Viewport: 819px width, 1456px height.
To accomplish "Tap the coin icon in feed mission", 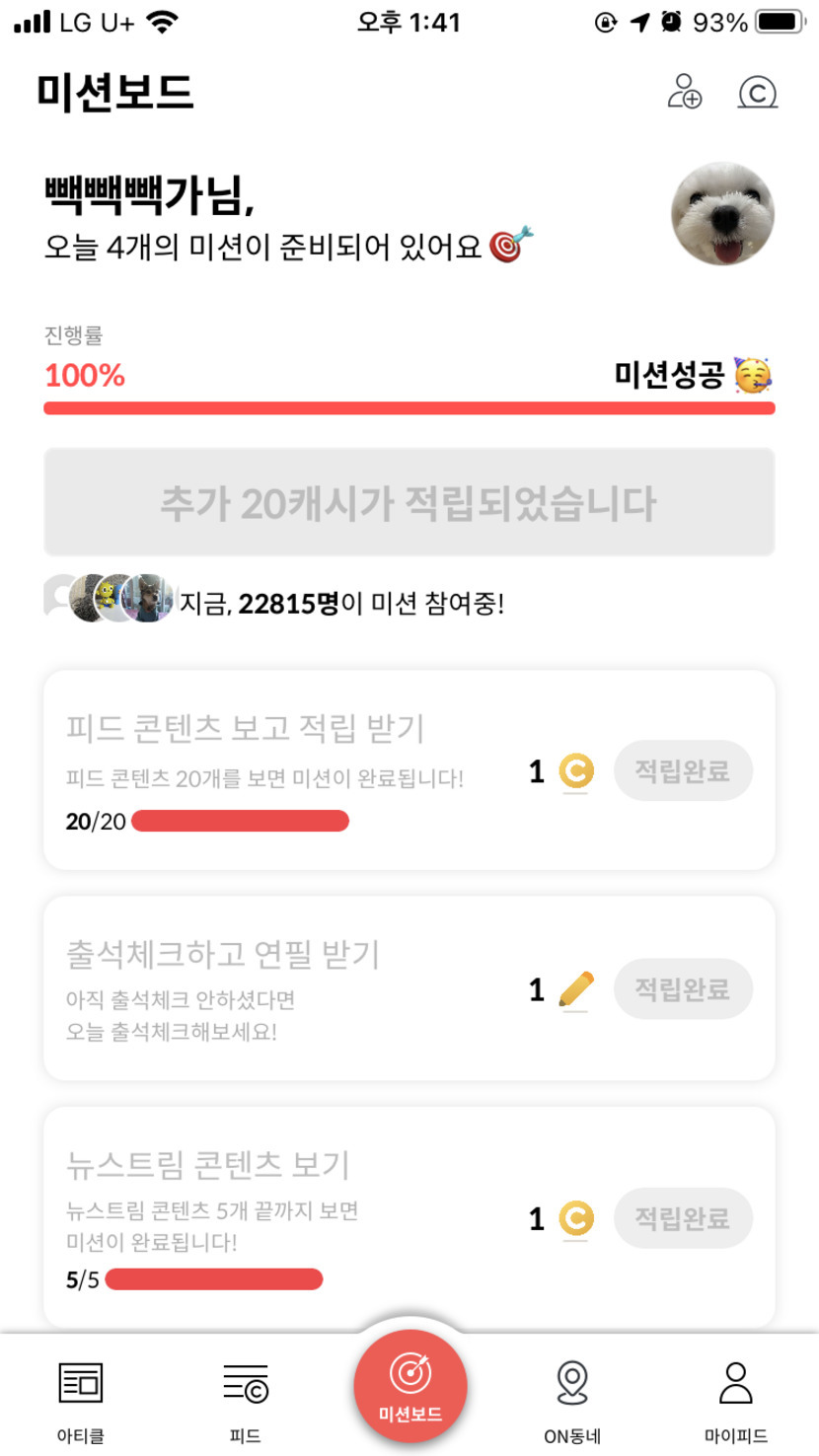I will coord(576,770).
